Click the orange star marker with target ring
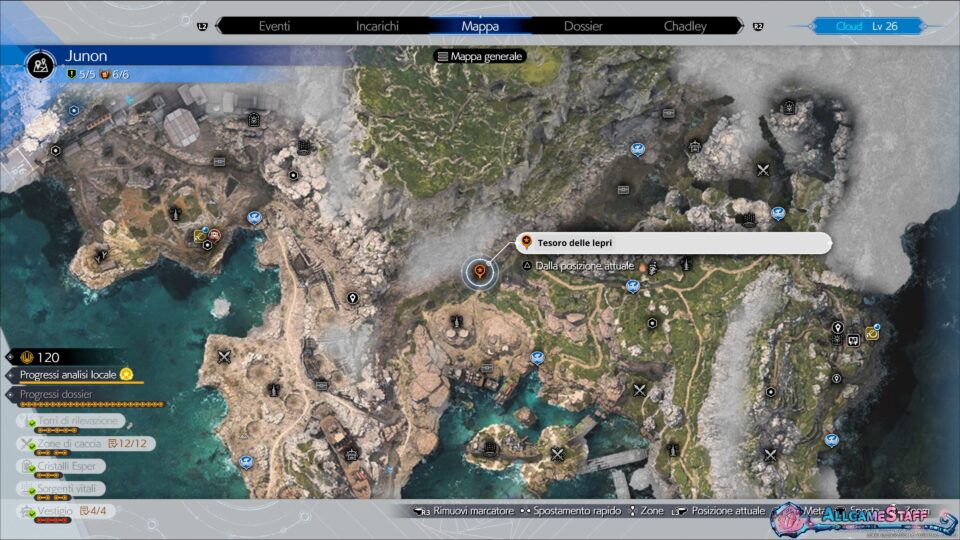Viewport: 960px width, 540px height. tap(480, 272)
